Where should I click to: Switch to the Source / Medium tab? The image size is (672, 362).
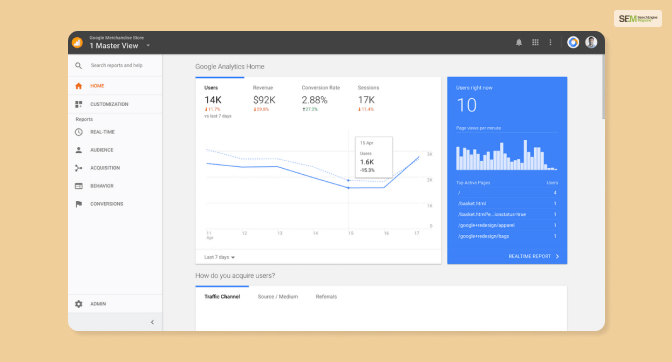pyautogui.click(x=278, y=296)
